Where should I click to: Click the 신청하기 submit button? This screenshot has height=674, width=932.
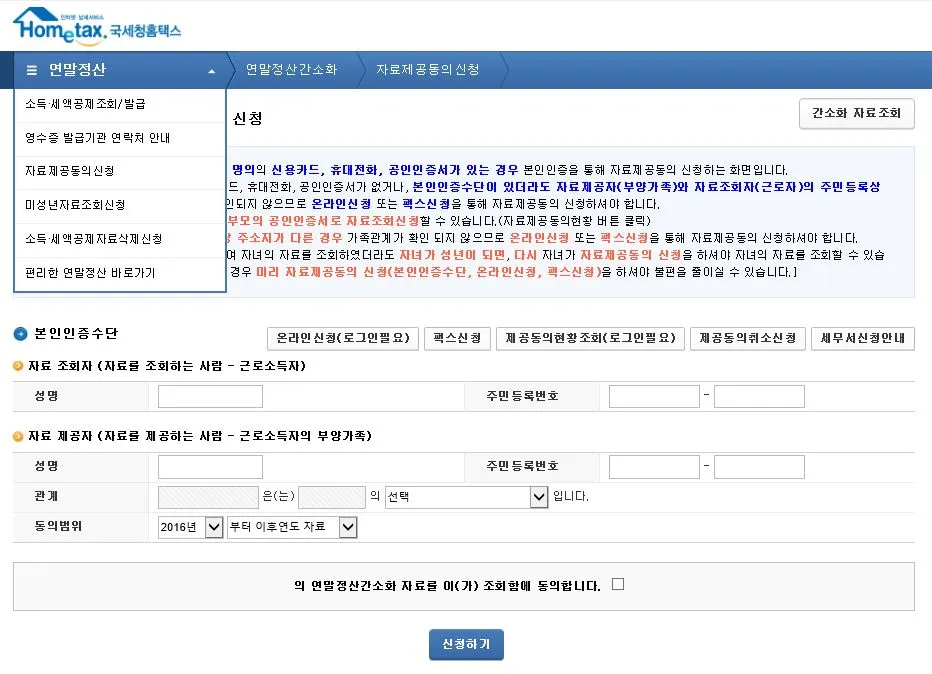(x=466, y=644)
